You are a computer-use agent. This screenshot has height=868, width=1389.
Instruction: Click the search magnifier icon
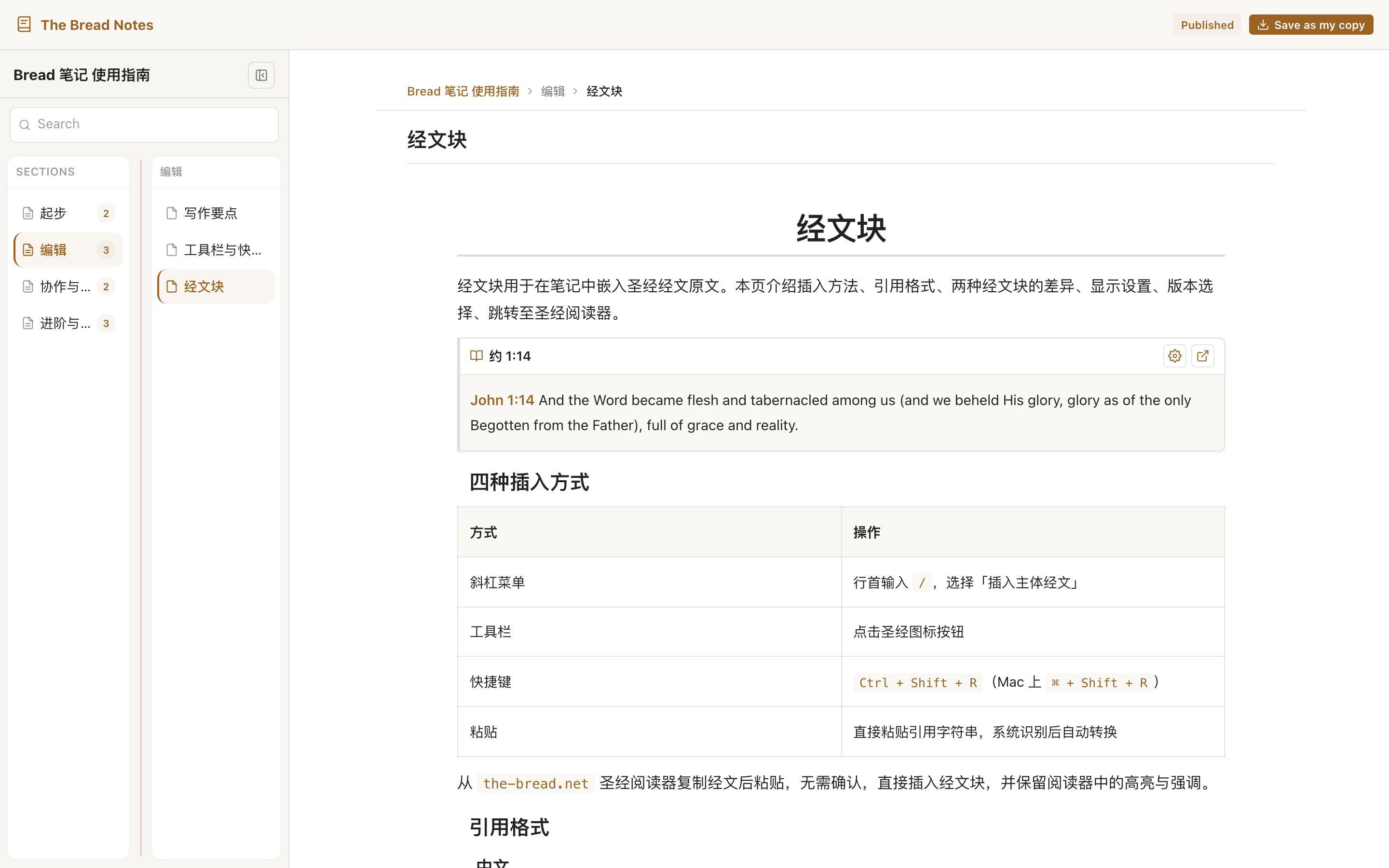pos(25,124)
